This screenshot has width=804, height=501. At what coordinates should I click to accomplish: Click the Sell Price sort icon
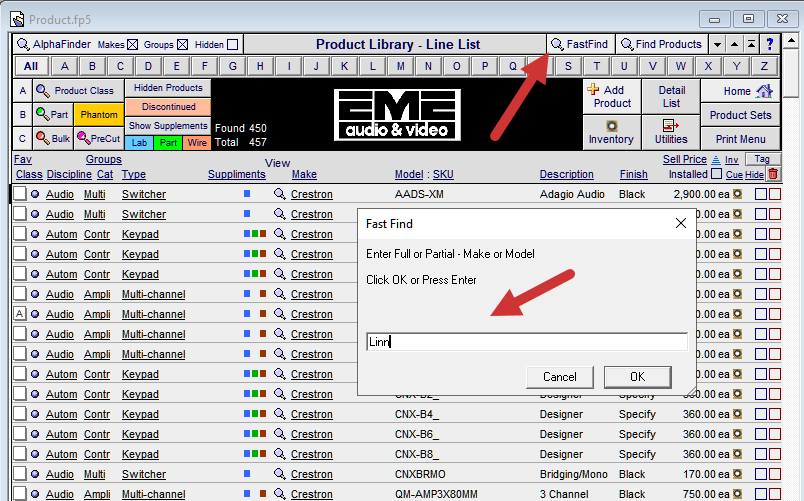(716, 160)
